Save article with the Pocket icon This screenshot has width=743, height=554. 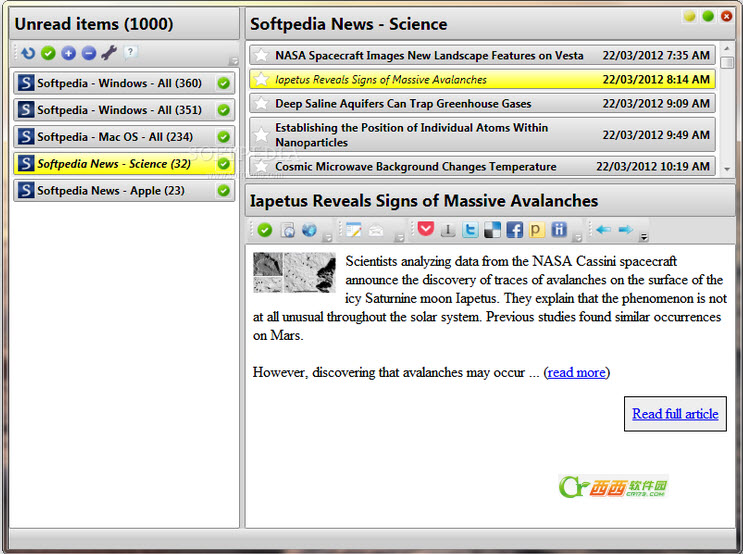(426, 230)
